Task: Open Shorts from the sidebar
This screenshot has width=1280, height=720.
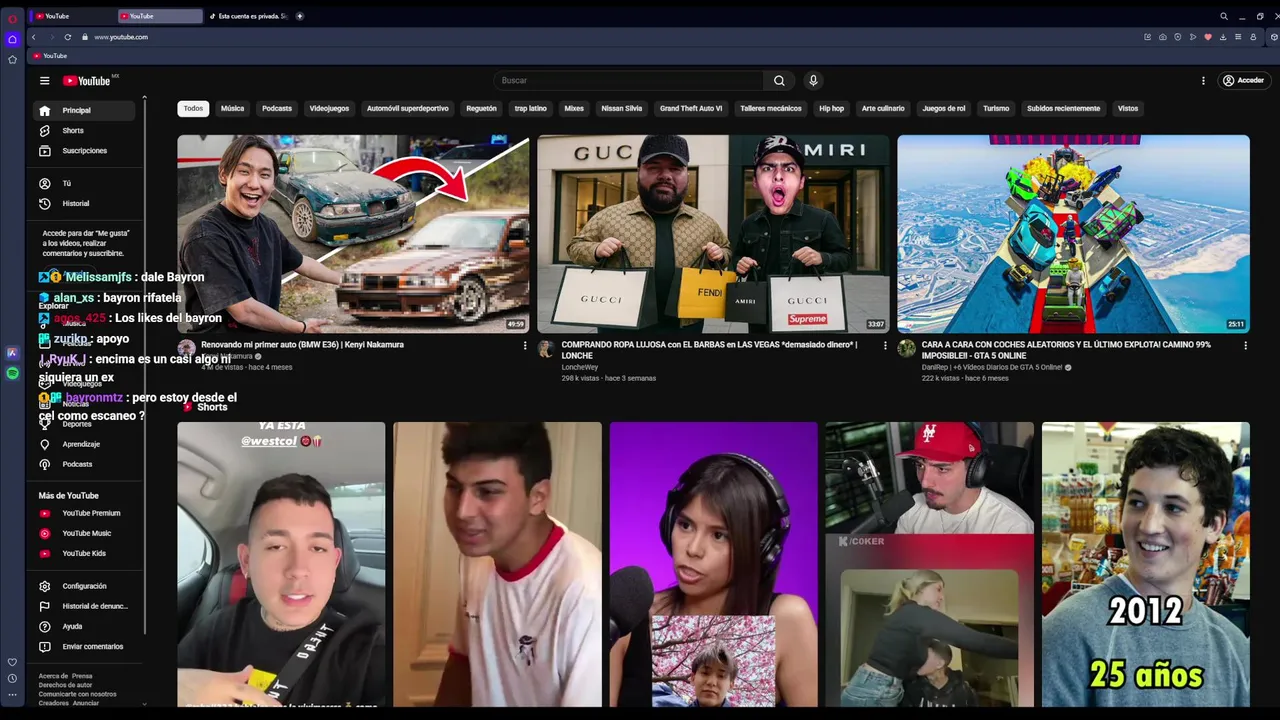Action: 85,131
